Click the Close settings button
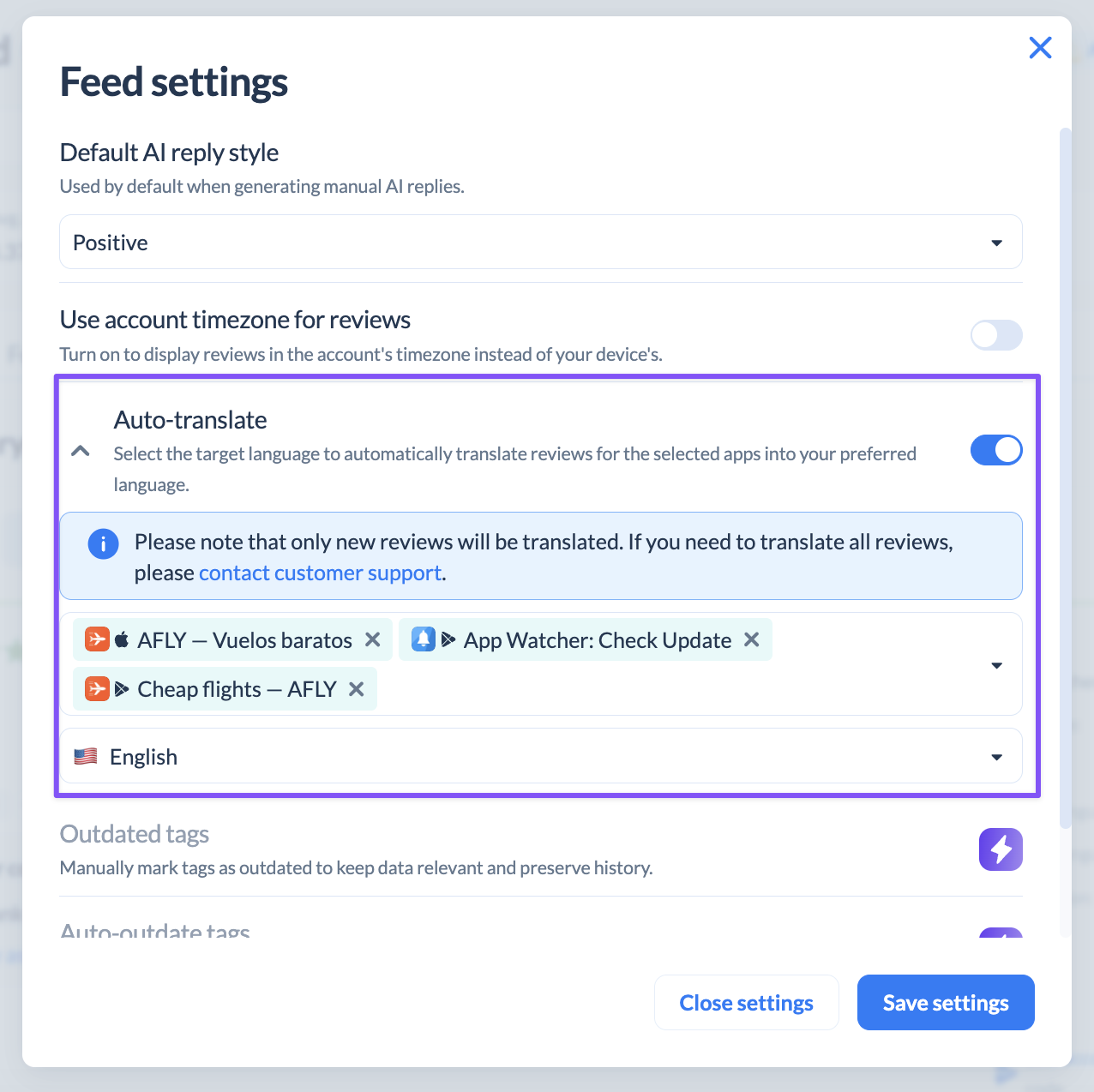Screen dimensions: 1094x1092 click(746, 1002)
